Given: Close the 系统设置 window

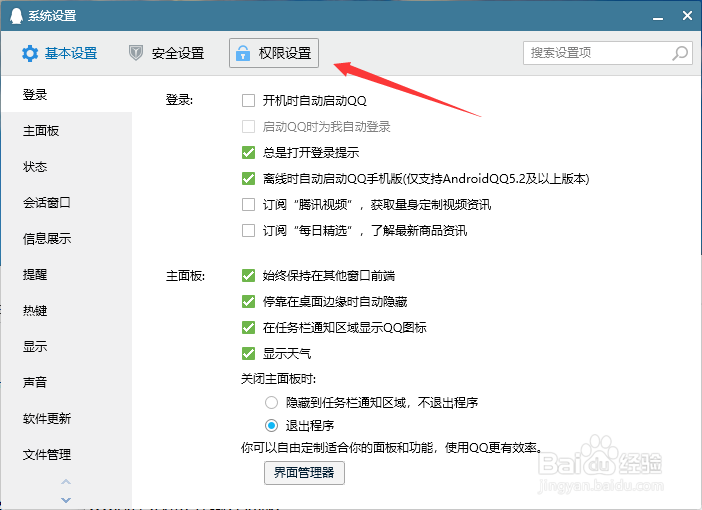Looking at the screenshot, I should 687,16.
